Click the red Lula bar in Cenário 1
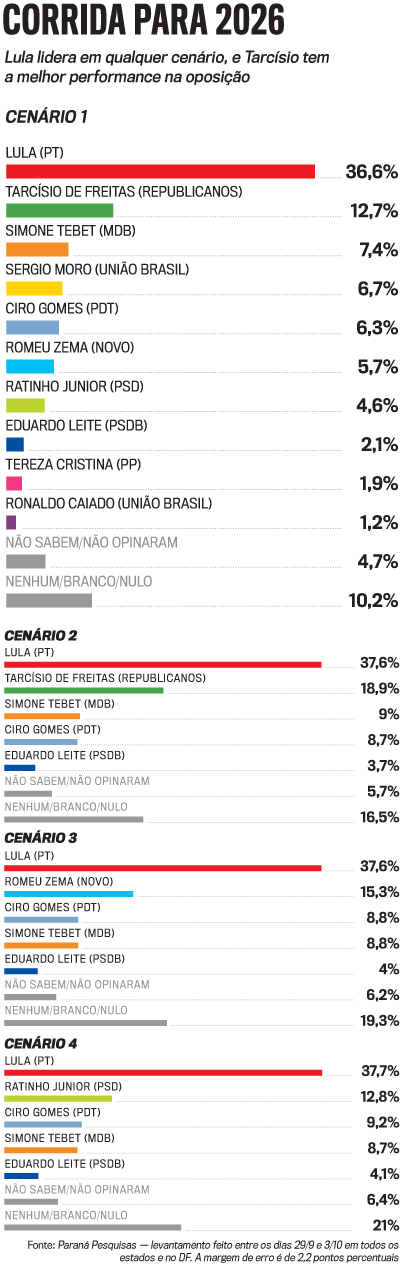This screenshot has width=400, height=1267. (x=160, y=171)
